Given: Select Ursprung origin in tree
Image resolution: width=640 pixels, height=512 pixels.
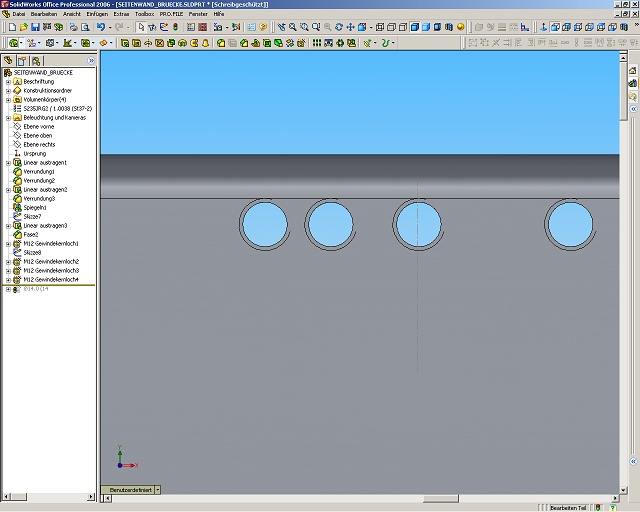Looking at the screenshot, I should tap(35, 154).
